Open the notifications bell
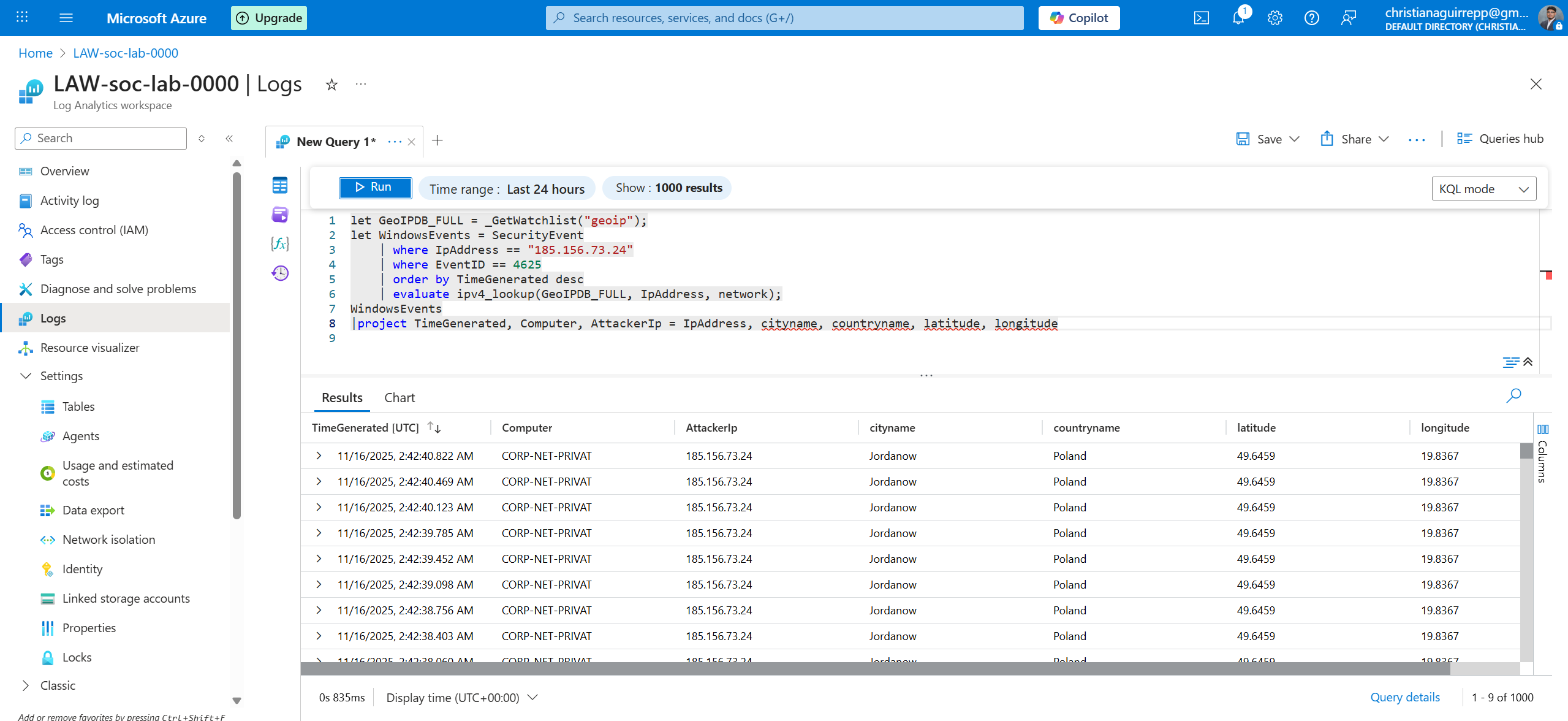This screenshot has height=721, width=1568. (1238, 18)
